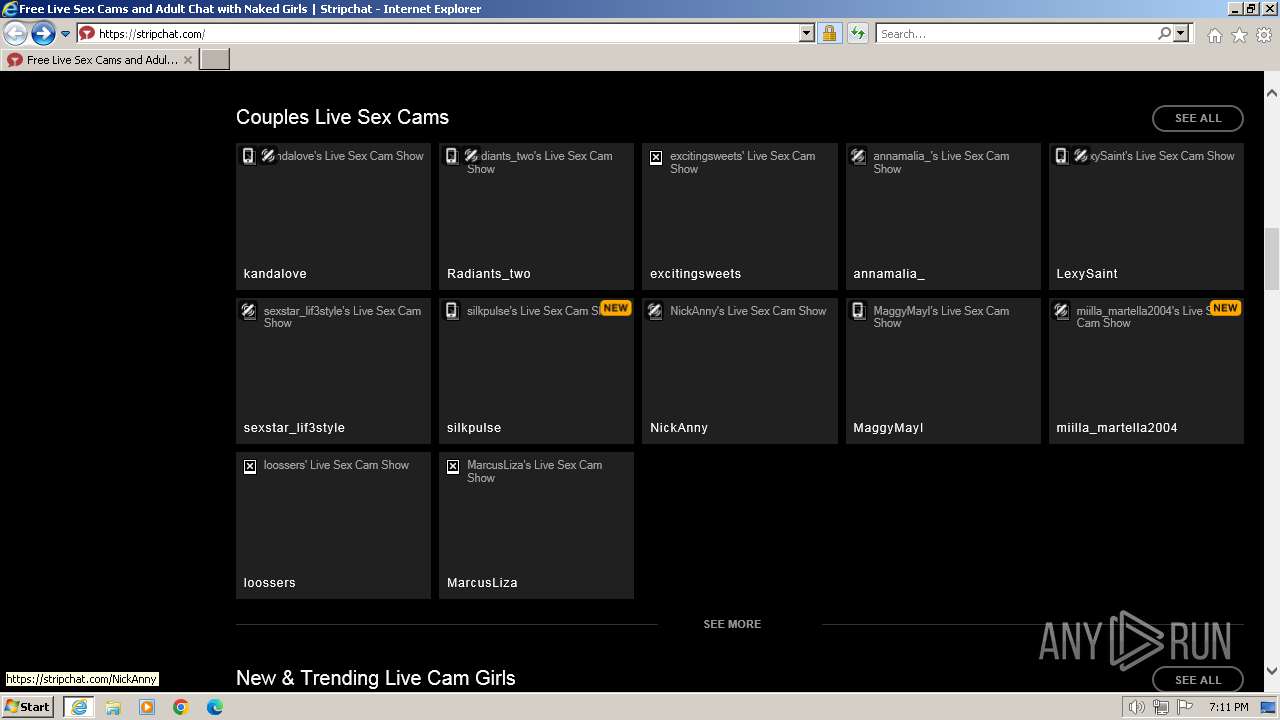Click the scrollbar down arrow
The height and width of the screenshot is (720, 1280).
(x=1272, y=672)
